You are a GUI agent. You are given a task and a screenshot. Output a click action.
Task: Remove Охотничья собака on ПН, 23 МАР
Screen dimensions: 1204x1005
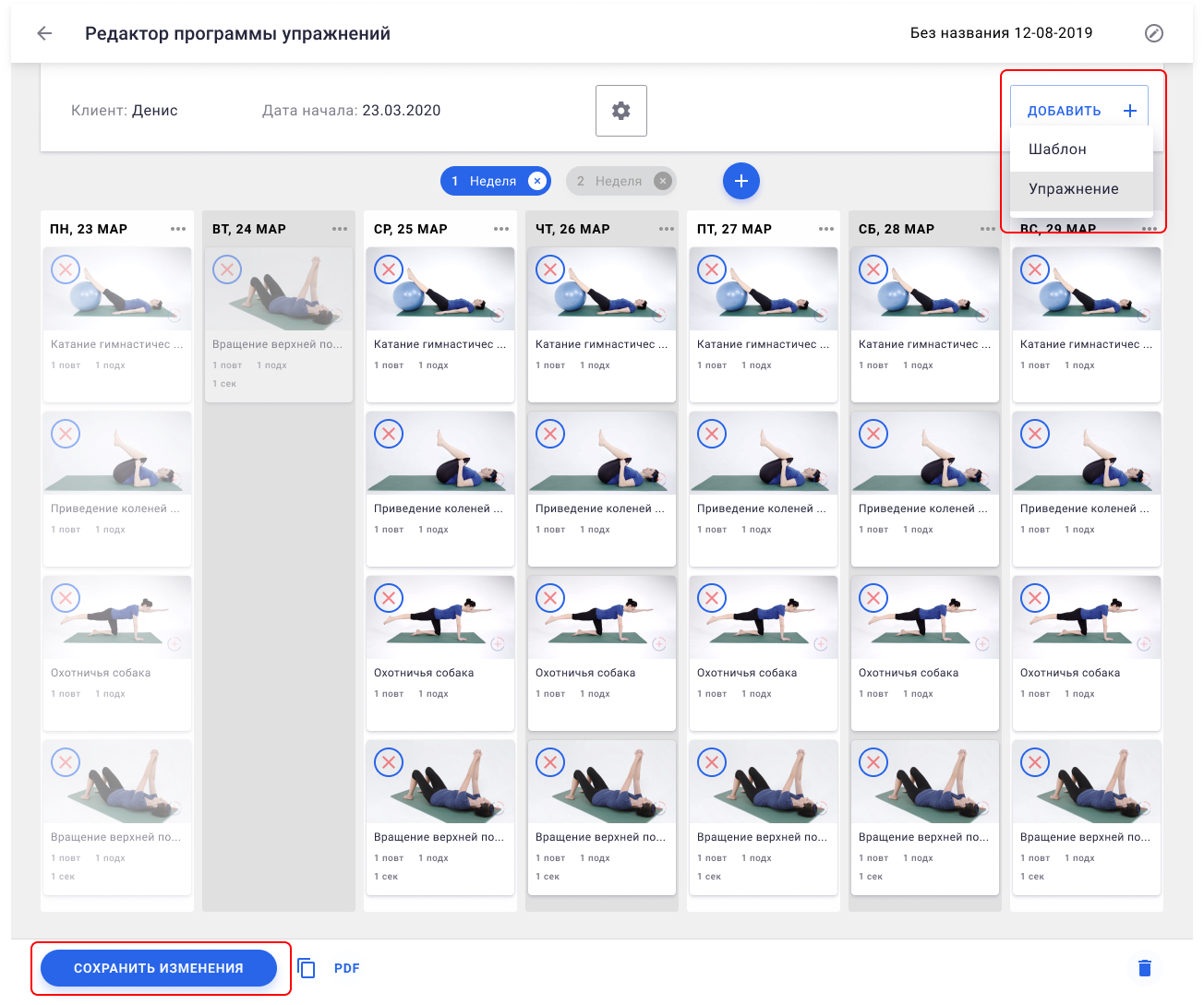point(66,598)
